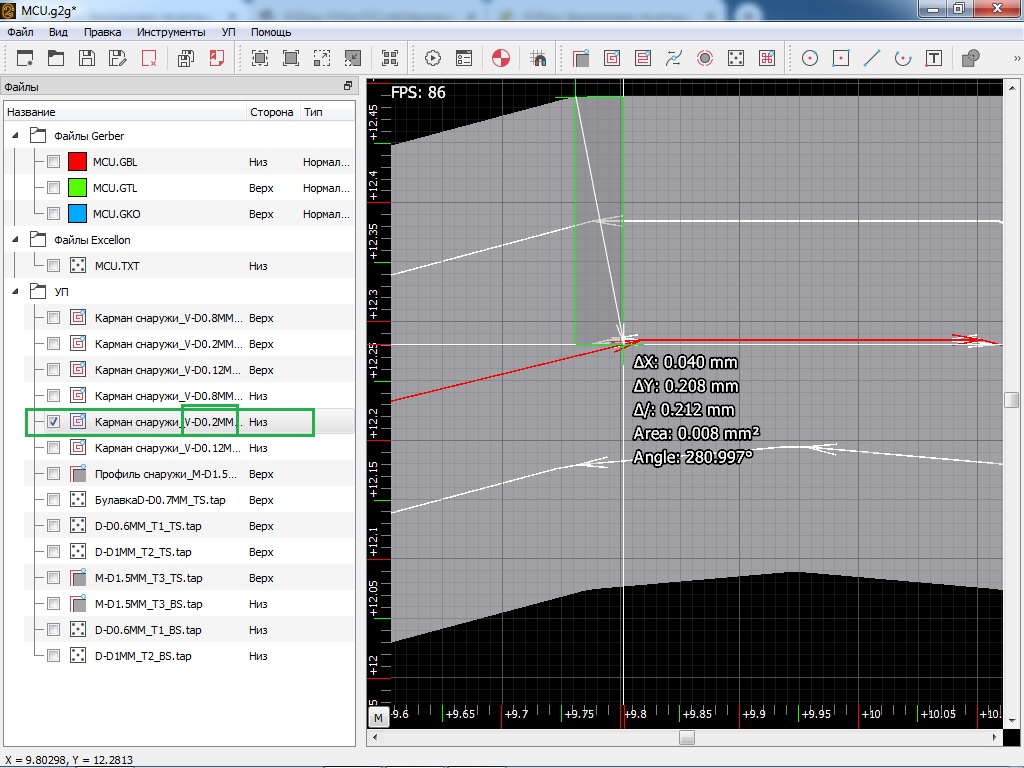Image resolution: width=1024 pixels, height=768 pixels.
Task: Collapse the УП tree group
Action: pos(16,292)
